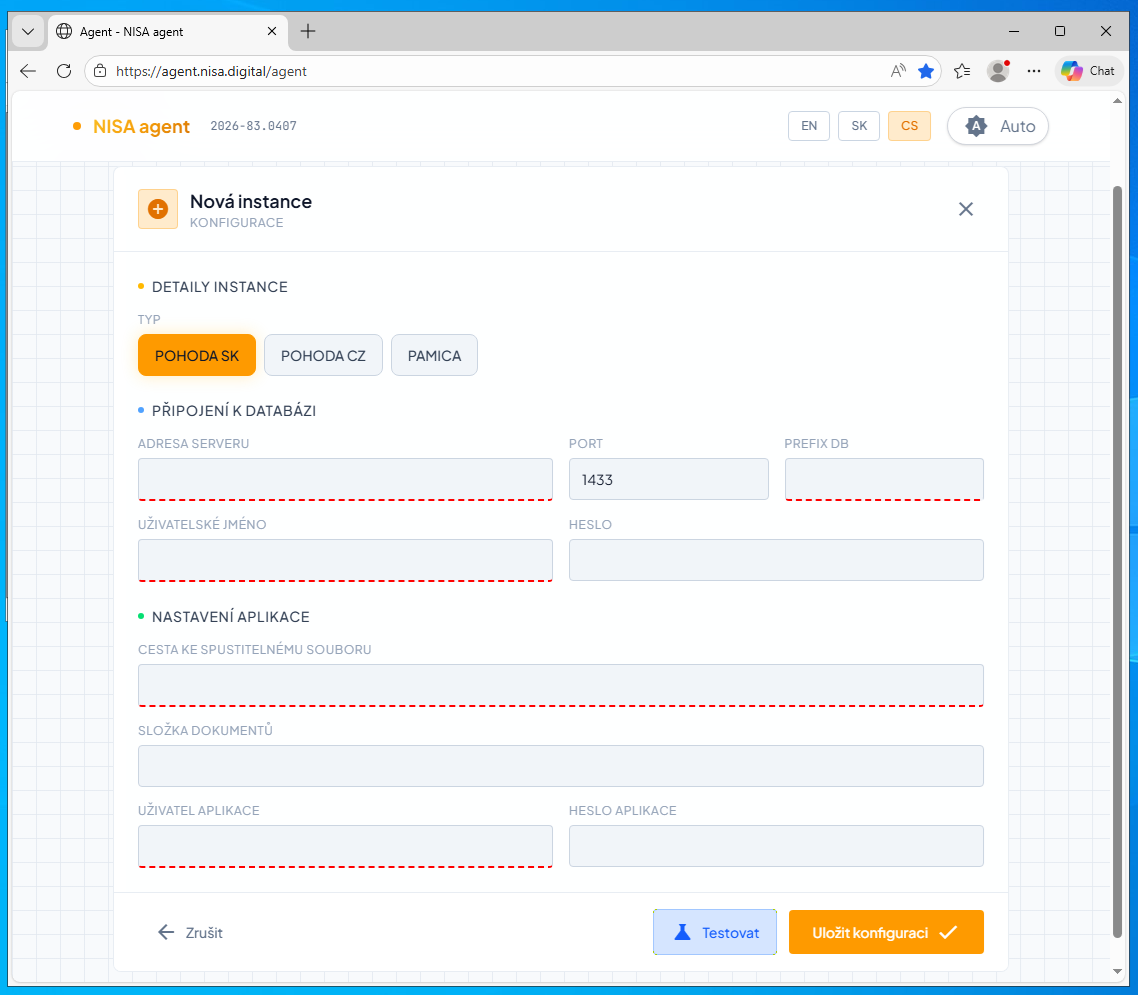This screenshot has height=995, width=1142.
Task: Open the browser profile avatar icon
Action: pyautogui.click(x=997, y=71)
